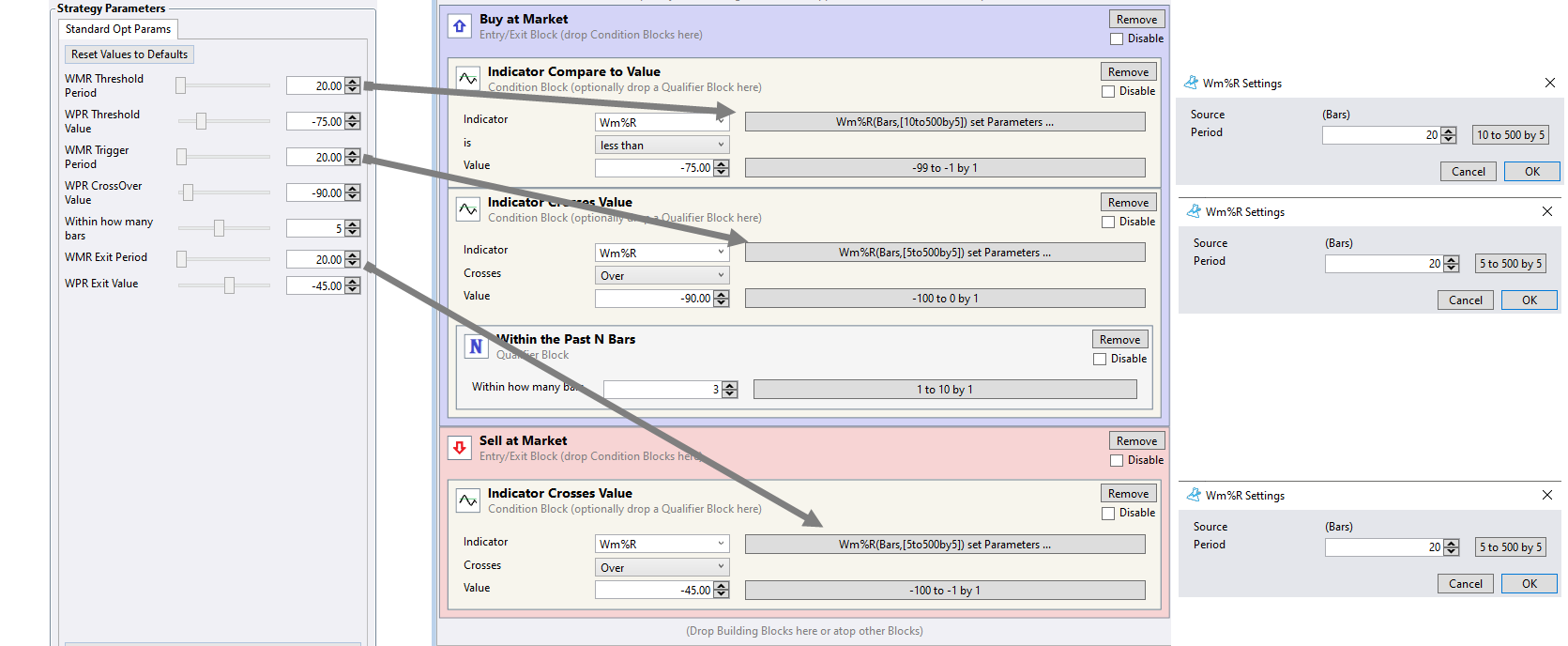Screen dimensions: 1568x646
Task: Open the Indicator dropdown in buy Crosses Value
Action: tap(662, 253)
